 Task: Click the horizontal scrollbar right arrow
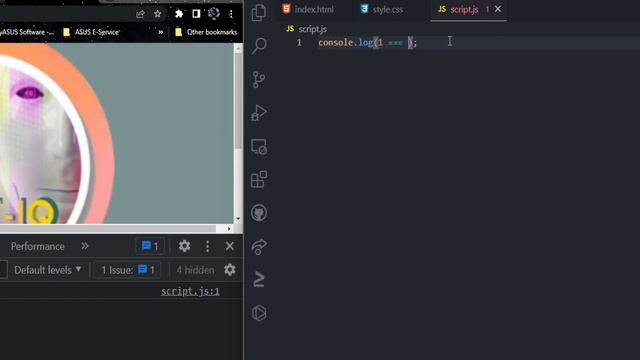(229, 229)
